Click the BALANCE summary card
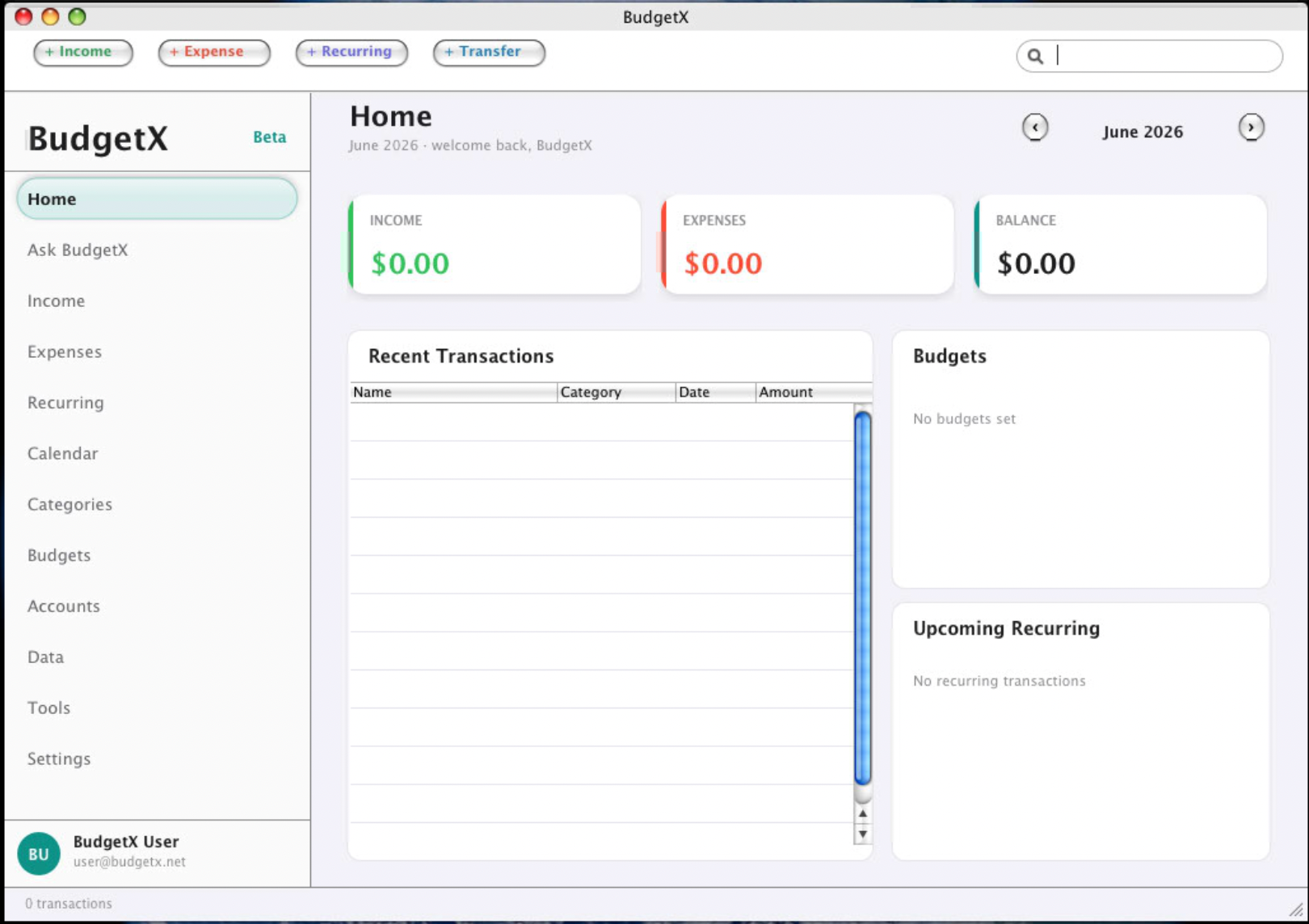This screenshot has width=1309, height=924. (x=1120, y=244)
